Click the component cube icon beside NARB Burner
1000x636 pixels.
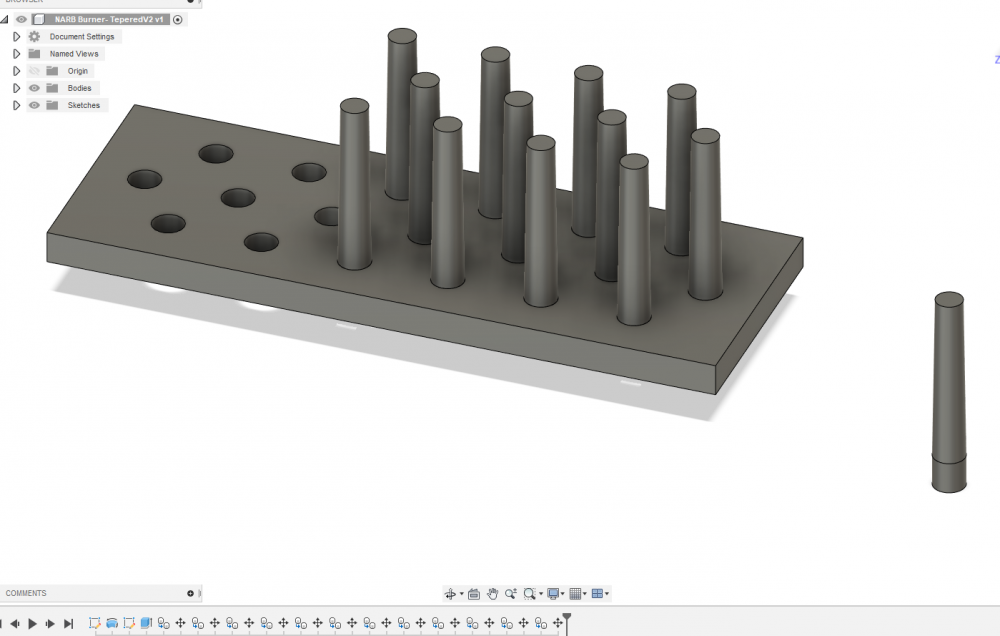click(38, 20)
